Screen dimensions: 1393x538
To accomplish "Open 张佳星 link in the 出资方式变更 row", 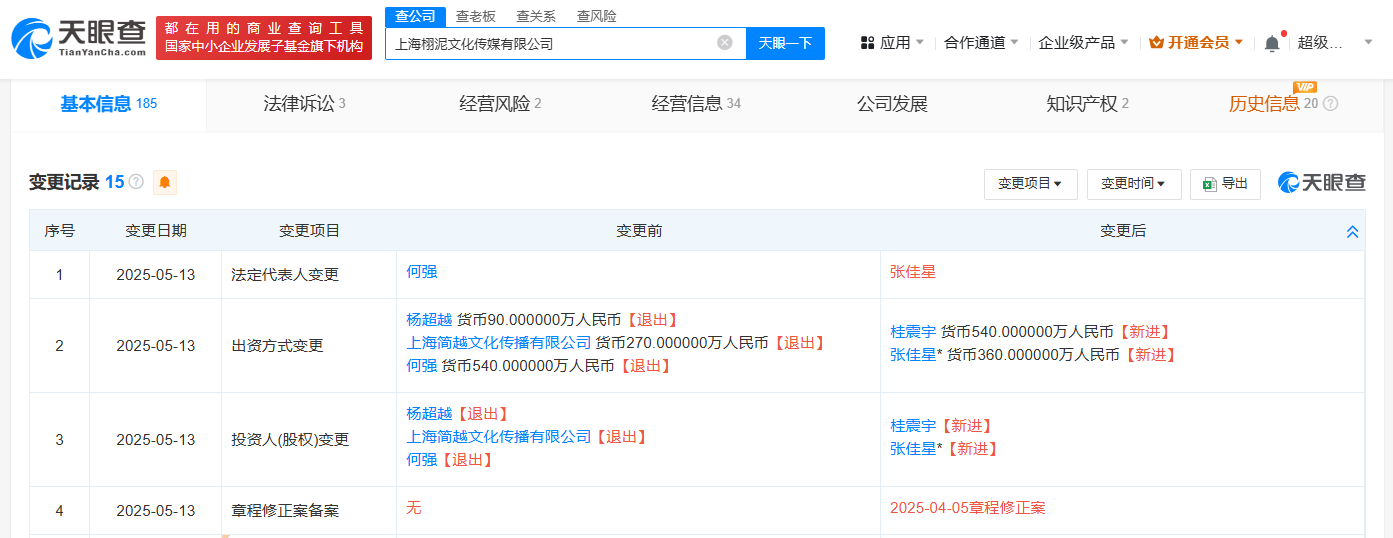I will click(913, 354).
